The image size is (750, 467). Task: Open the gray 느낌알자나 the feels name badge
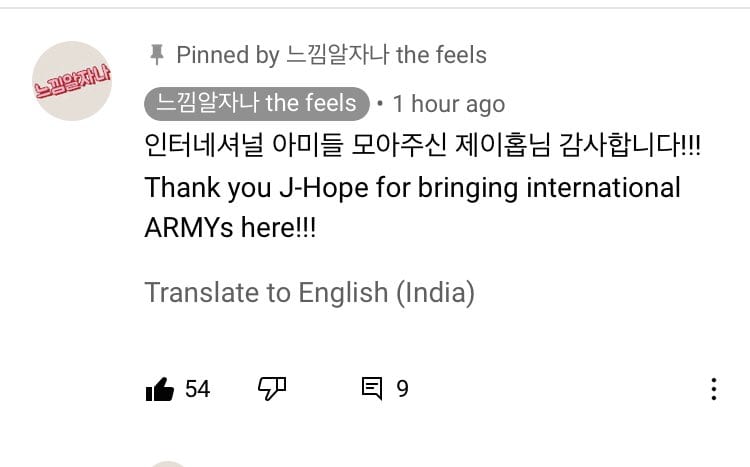tap(257, 103)
